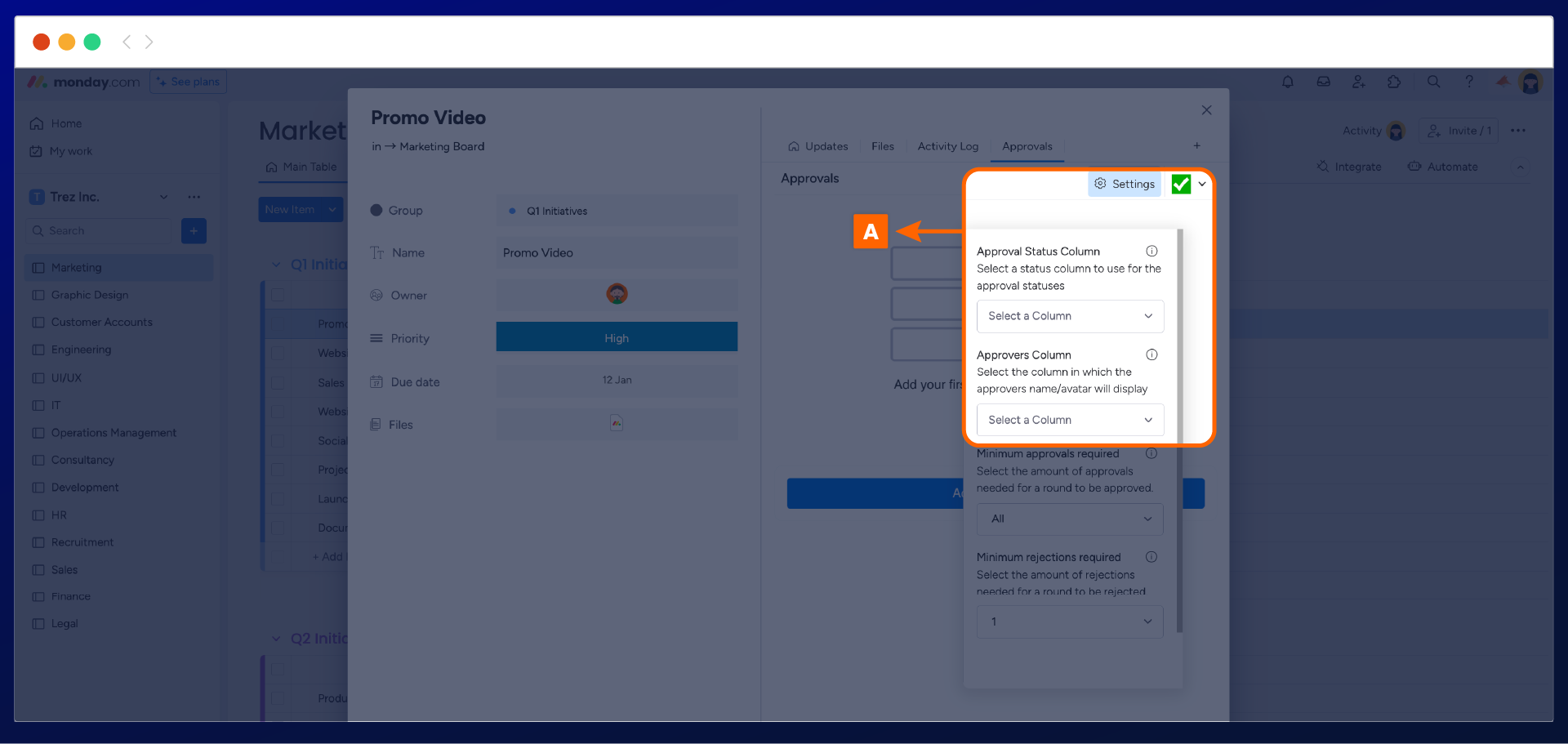Tick the Q1 Initiatives header checkbox

coord(278,295)
